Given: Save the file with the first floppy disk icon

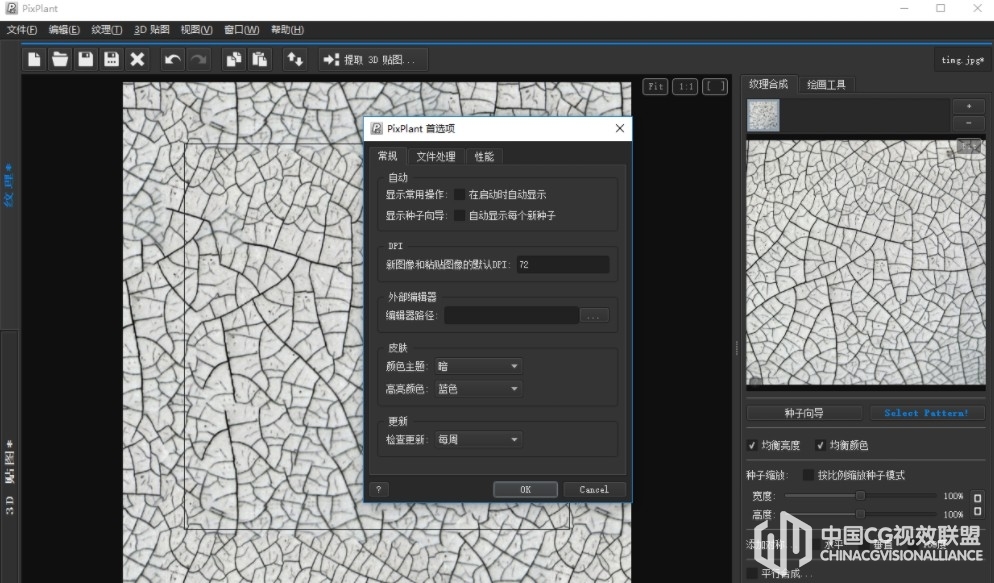Looking at the screenshot, I should 86,60.
